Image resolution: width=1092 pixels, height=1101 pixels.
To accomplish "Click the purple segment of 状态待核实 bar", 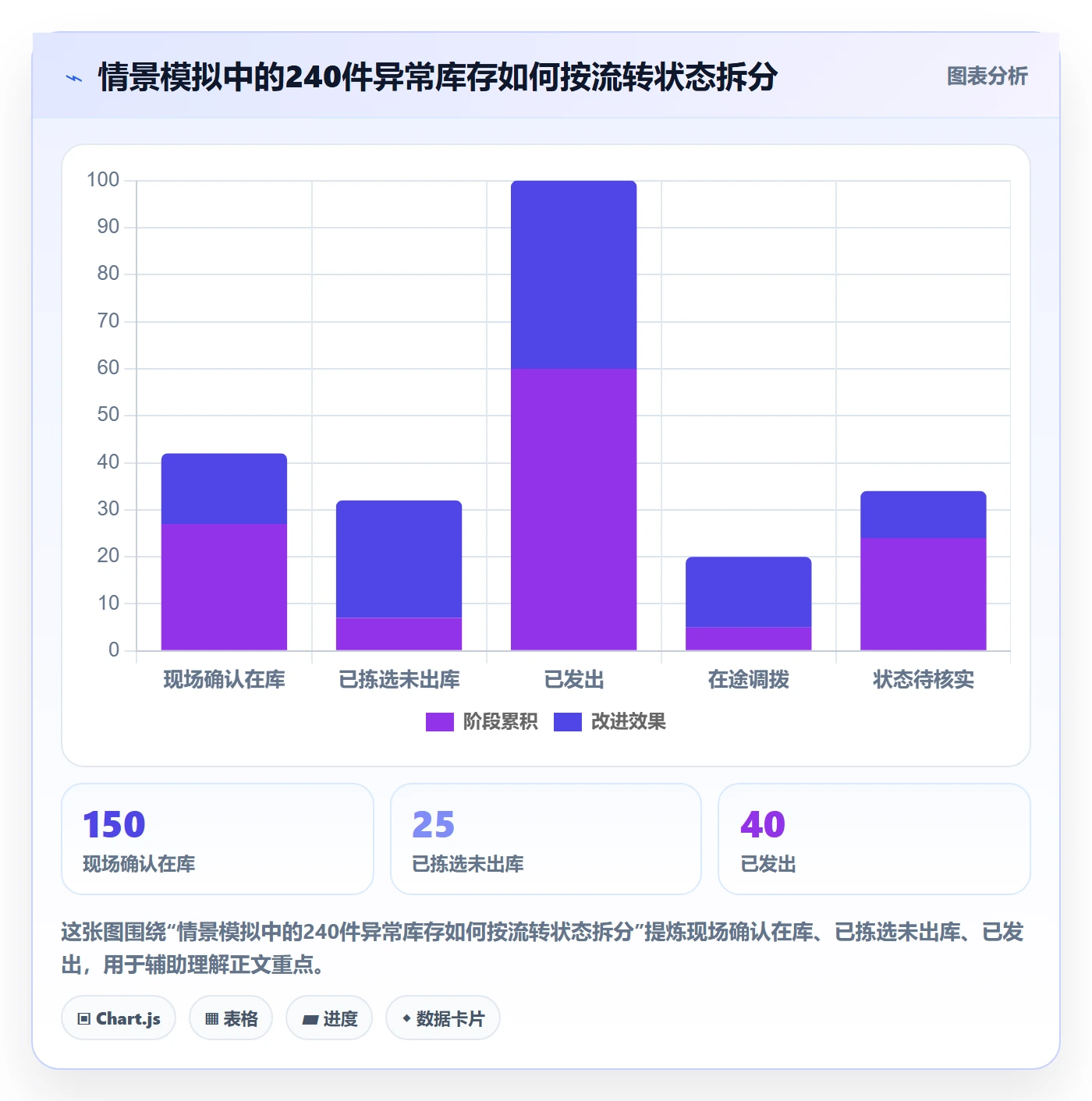I will 924,594.
